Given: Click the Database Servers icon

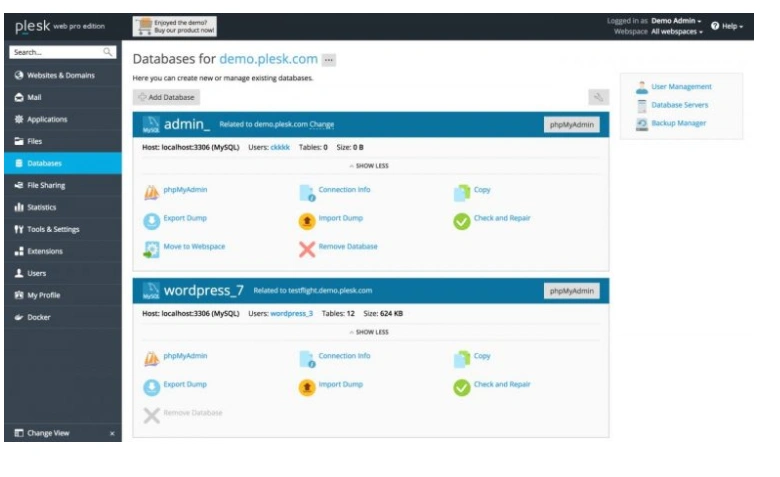Looking at the screenshot, I should pyautogui.click(x=642, y=105).
